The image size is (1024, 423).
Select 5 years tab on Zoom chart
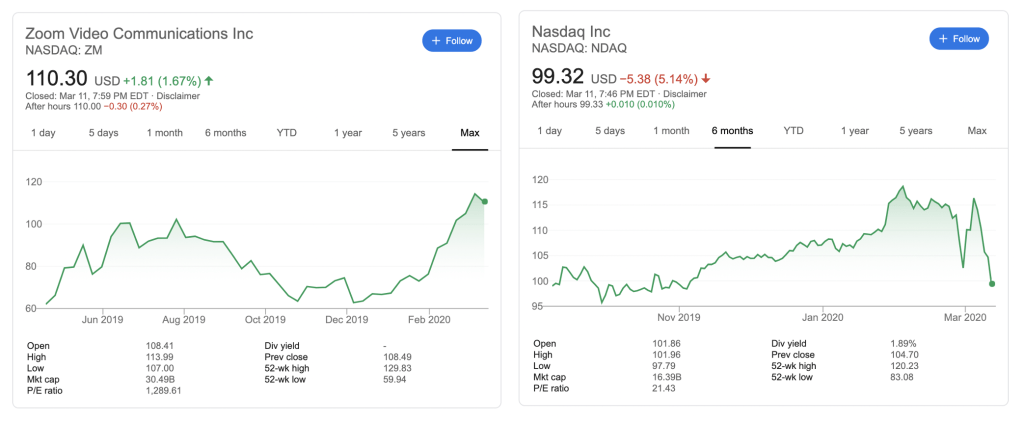tap(408, 133)
